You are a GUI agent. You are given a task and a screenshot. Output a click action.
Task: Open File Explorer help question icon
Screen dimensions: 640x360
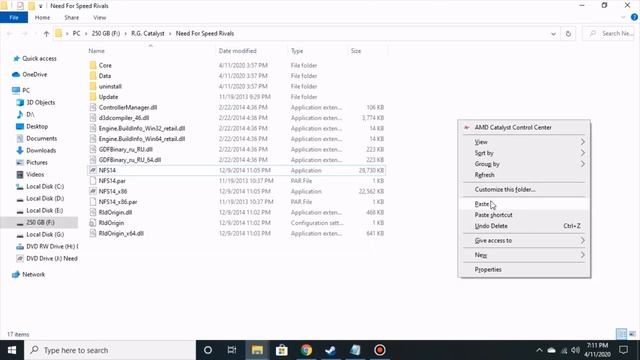click(x=634, y=17)
